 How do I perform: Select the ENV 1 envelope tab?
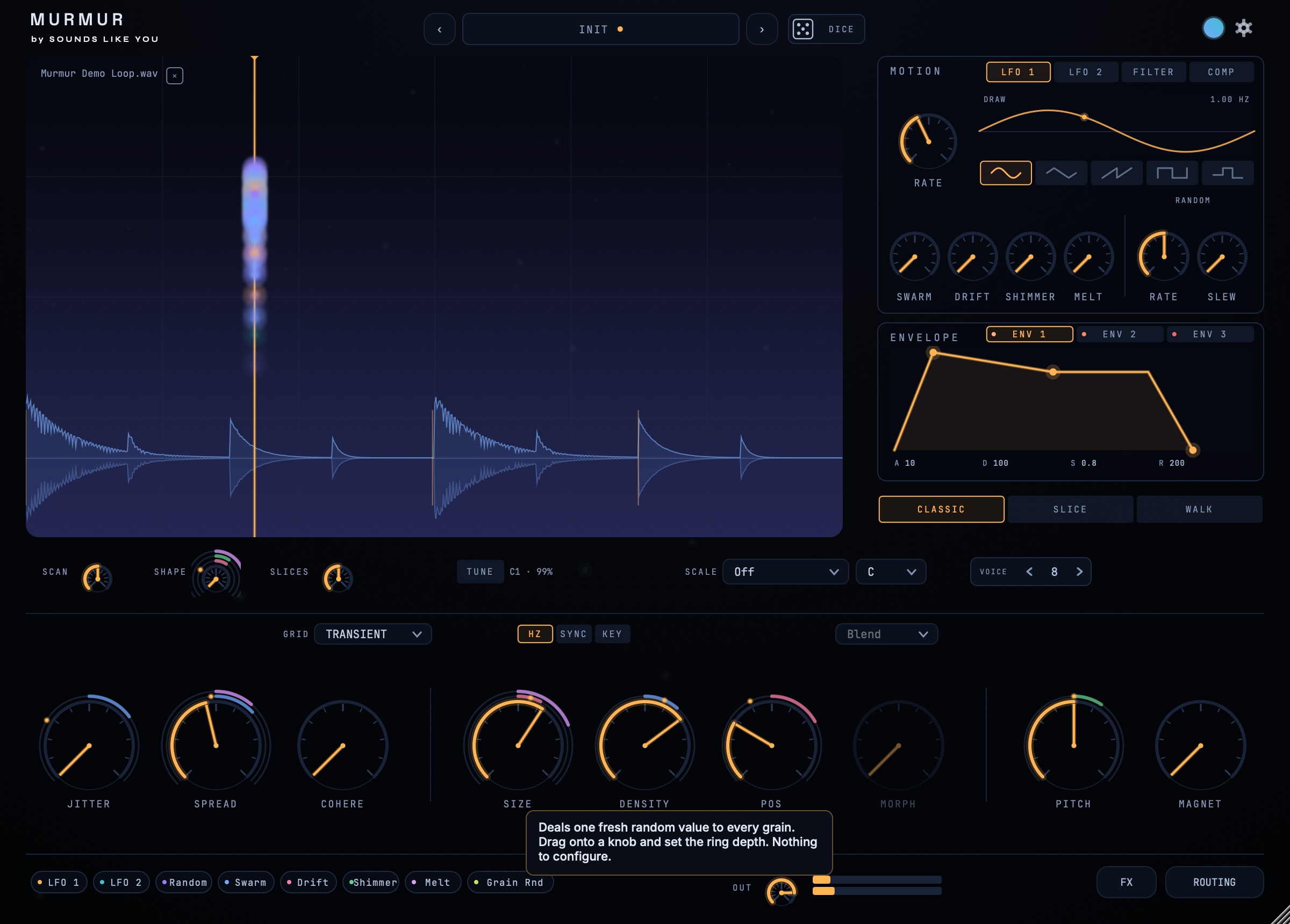click(x=1029, y=334)
